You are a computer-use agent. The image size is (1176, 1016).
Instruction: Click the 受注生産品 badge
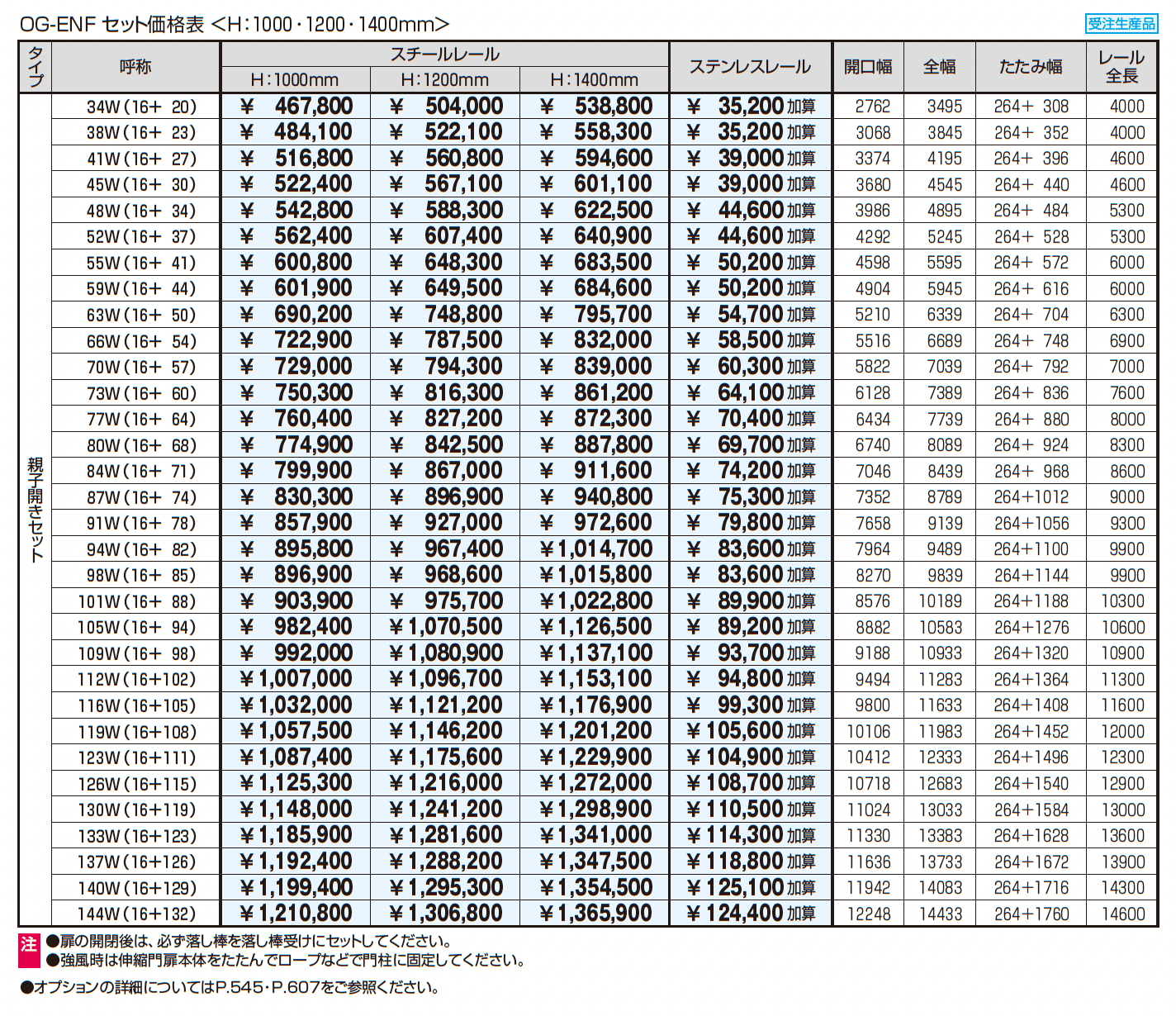1121,24
